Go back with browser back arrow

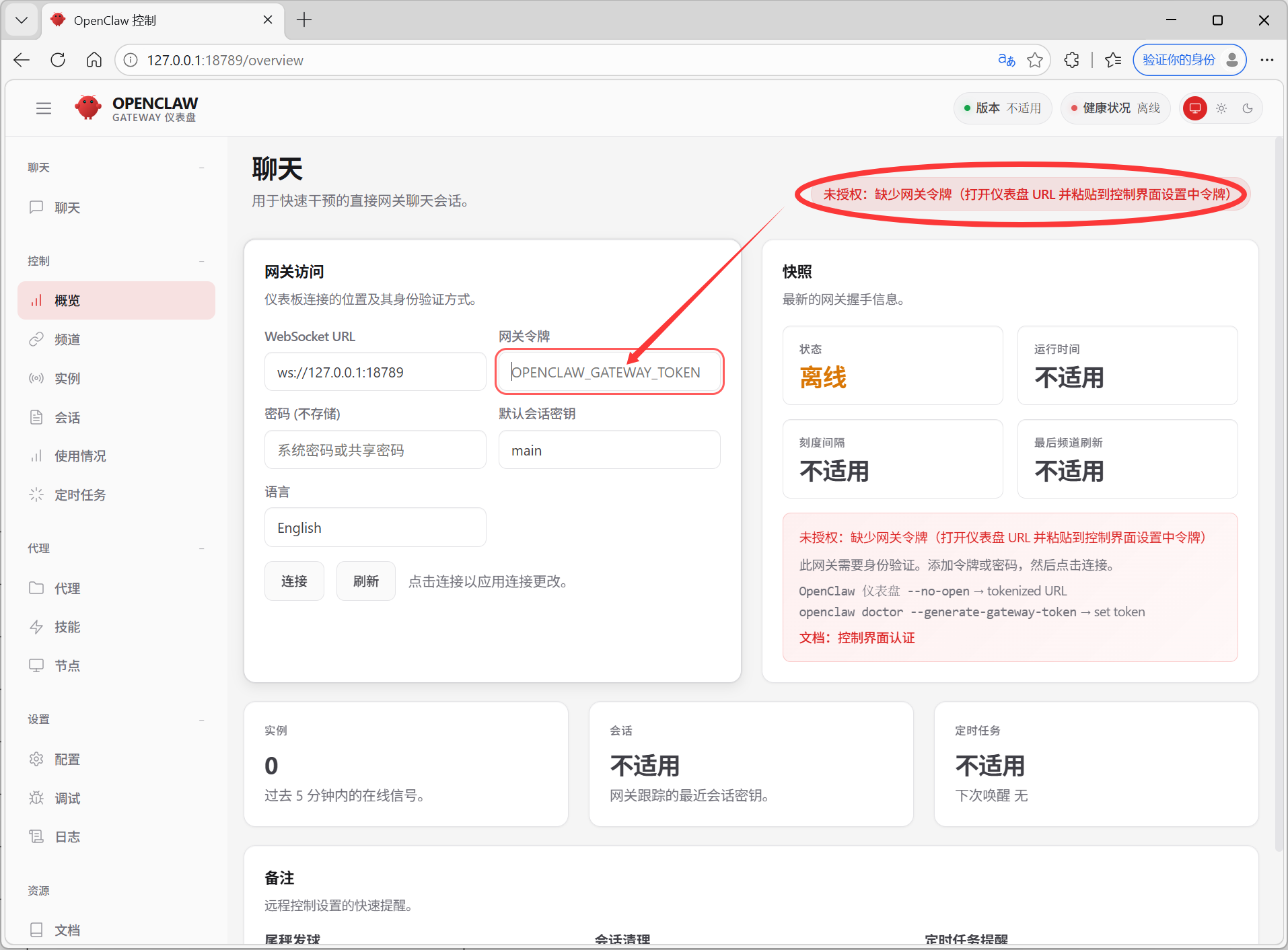22,60
